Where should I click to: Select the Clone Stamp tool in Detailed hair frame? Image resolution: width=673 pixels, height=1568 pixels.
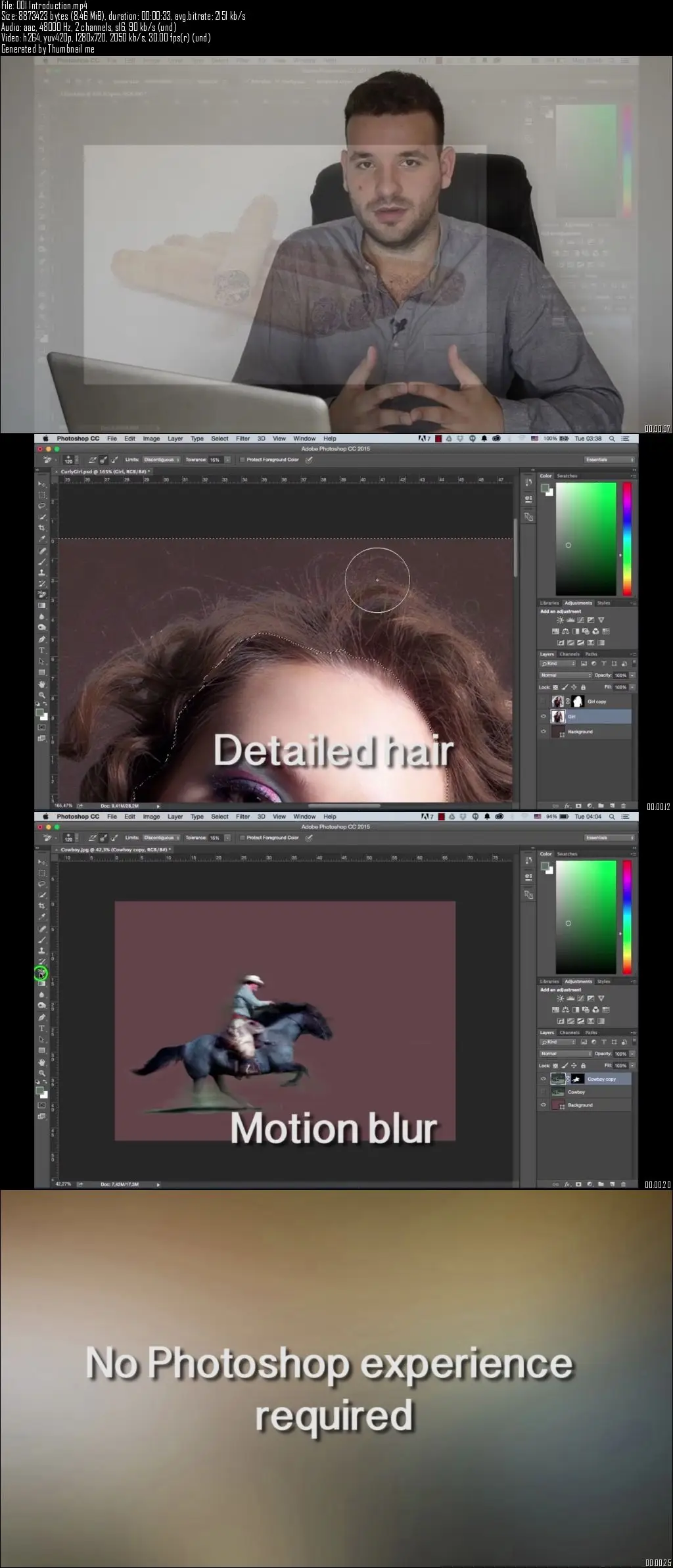coord(42,573)
